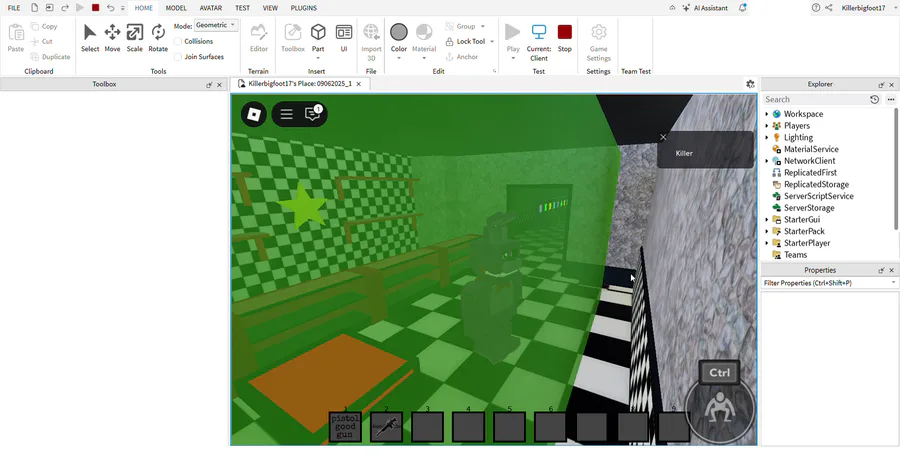Image resolution: width=900 pixels, height=465 pixels.
Task: Open Roblox menu logo in viewport
Action: (254, 114)
